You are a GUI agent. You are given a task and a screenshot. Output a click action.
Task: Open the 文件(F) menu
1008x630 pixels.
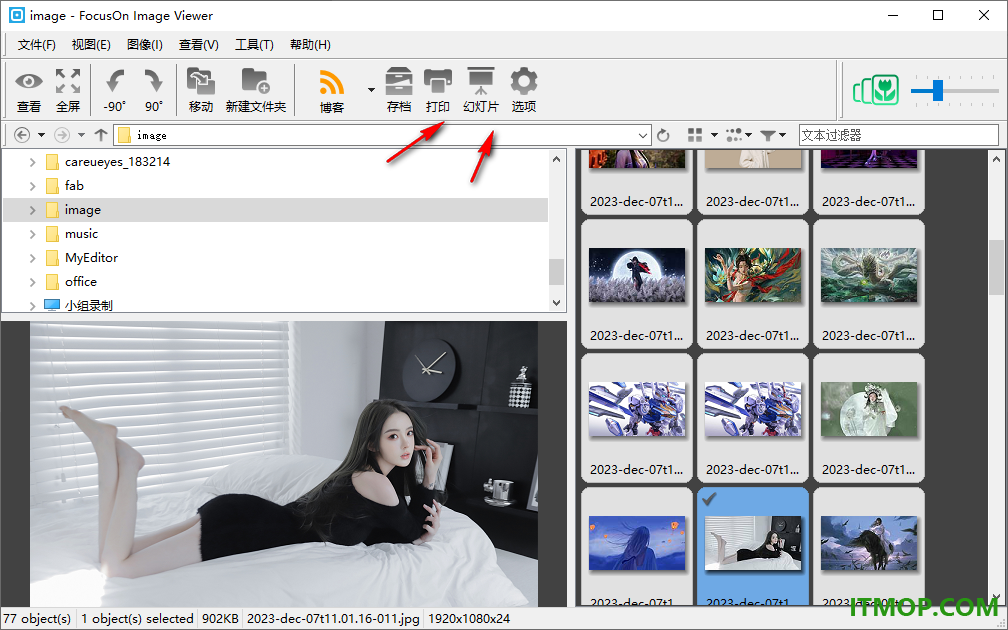pyautogui.click(x=37, y=44)
